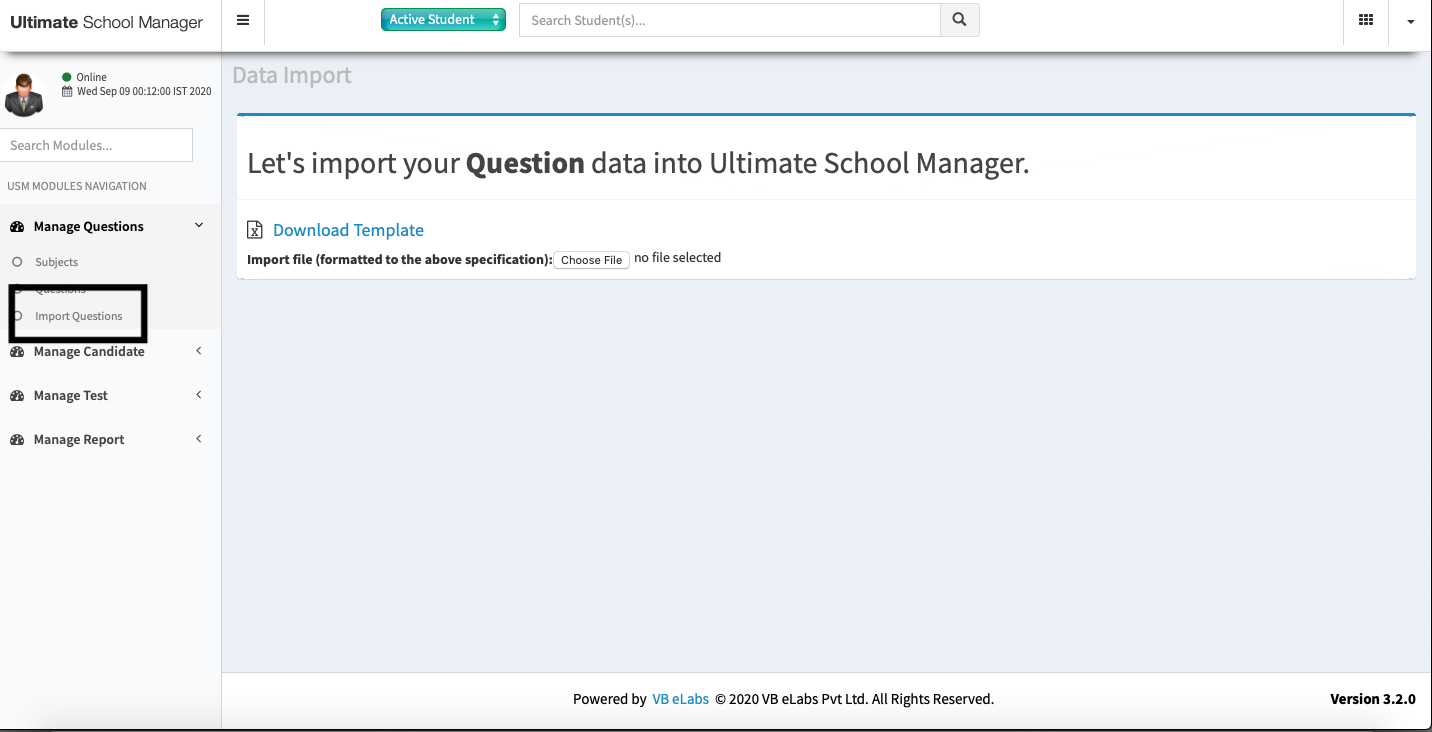The width and height of the screenshot is (1432, 732).
Task: Expand the Manage Report chevron
Action: [199, 439]
